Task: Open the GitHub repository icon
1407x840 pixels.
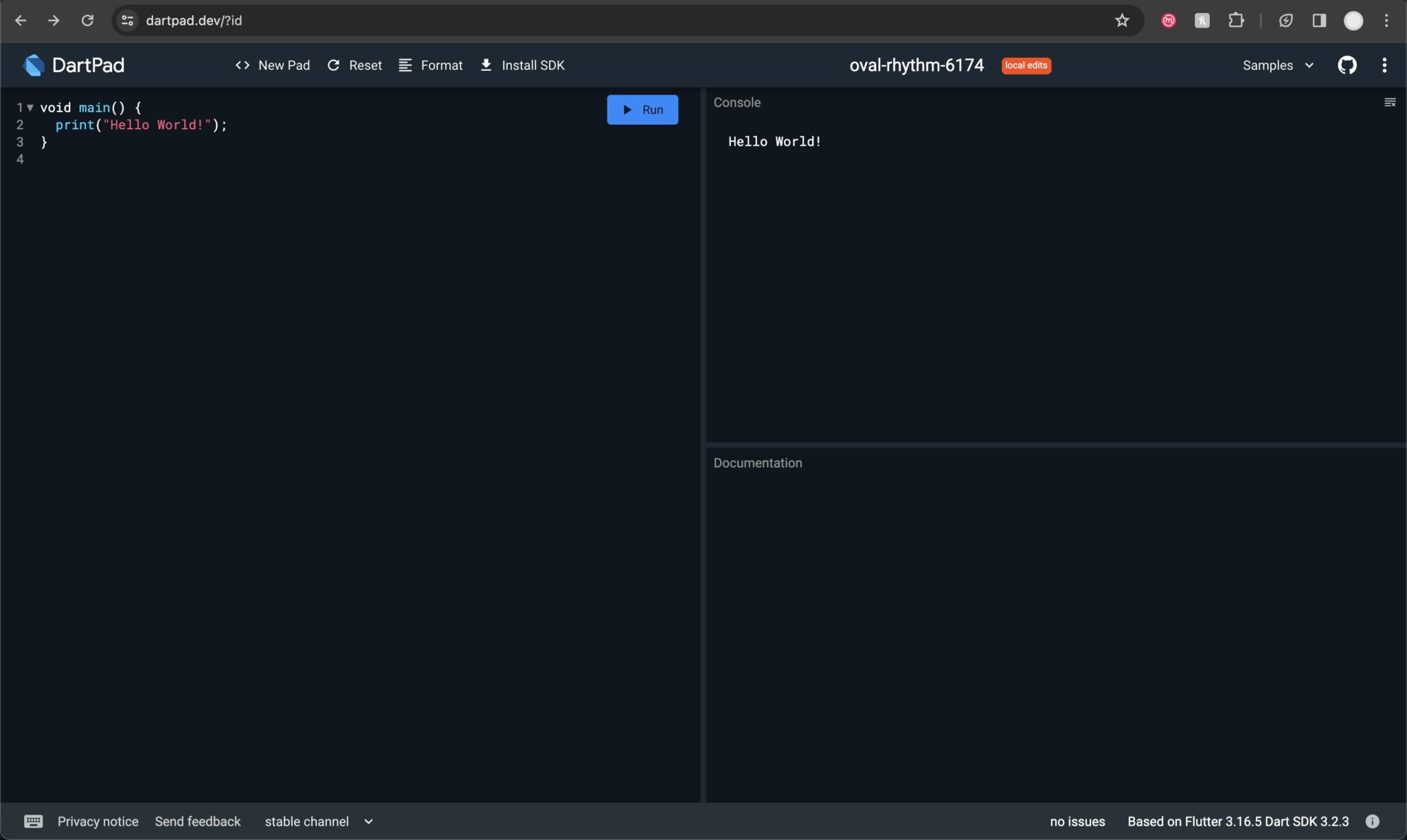Action: [x=1347, y=65]
